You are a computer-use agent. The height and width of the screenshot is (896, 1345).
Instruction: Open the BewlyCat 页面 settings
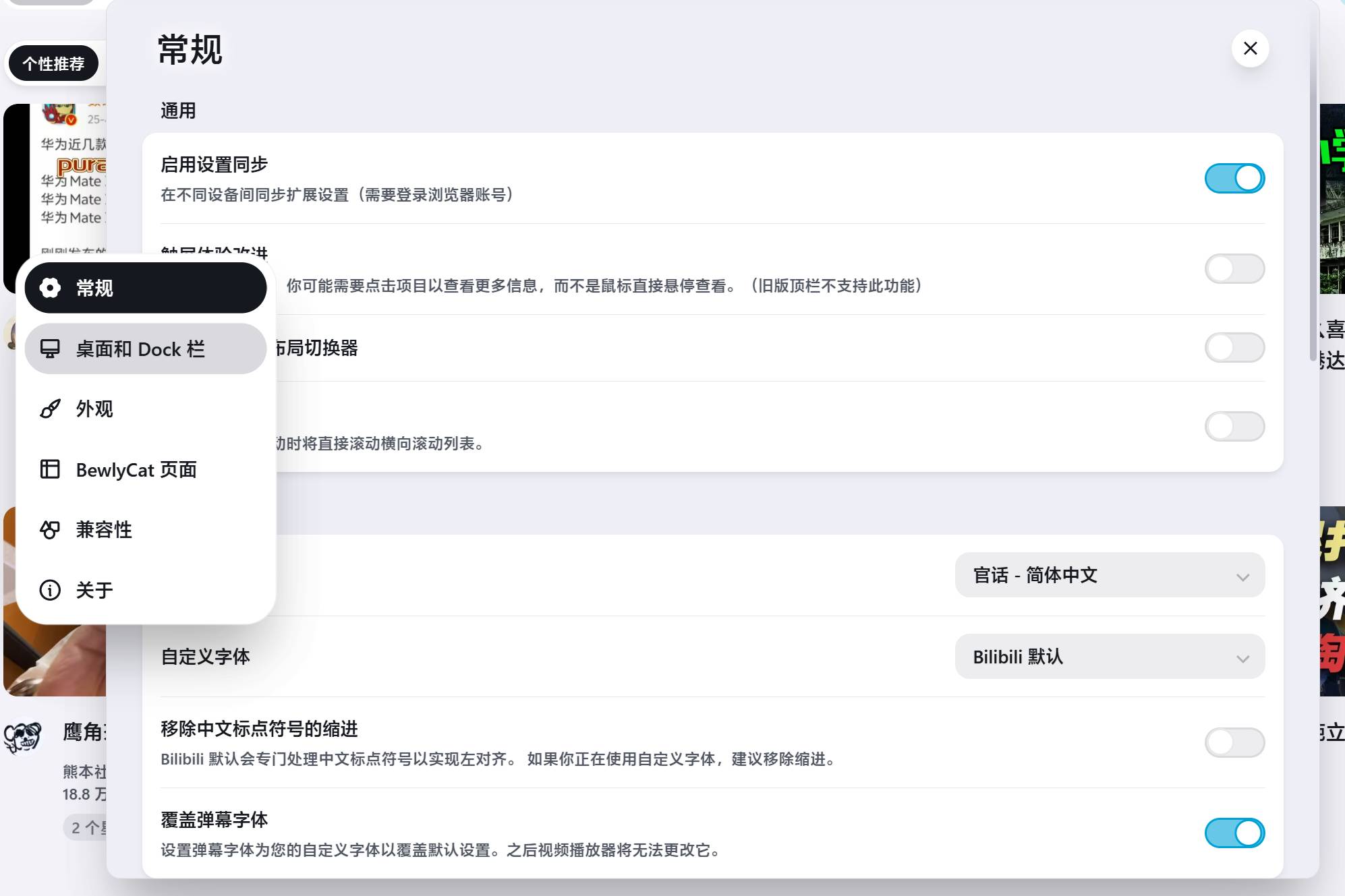(x=146, y=469)
